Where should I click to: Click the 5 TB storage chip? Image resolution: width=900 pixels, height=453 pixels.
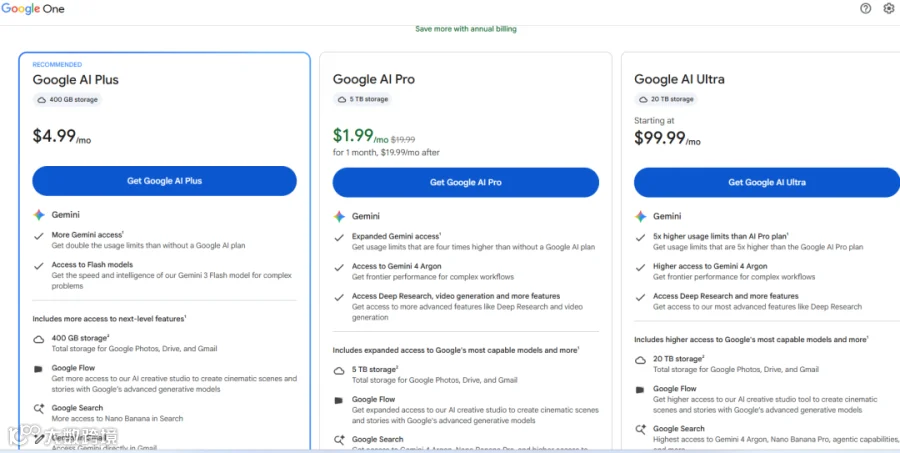(x=363, y=99)
